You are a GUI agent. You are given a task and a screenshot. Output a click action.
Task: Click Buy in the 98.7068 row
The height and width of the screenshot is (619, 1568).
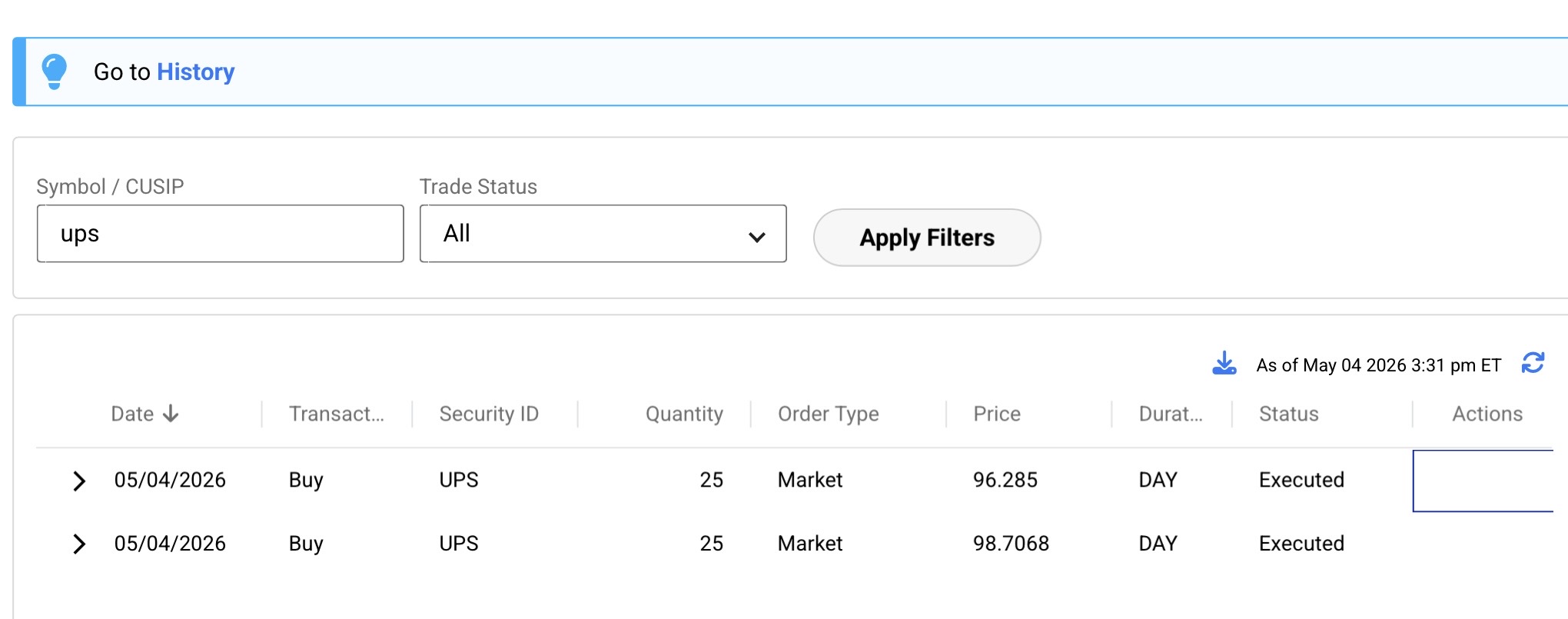306,544
